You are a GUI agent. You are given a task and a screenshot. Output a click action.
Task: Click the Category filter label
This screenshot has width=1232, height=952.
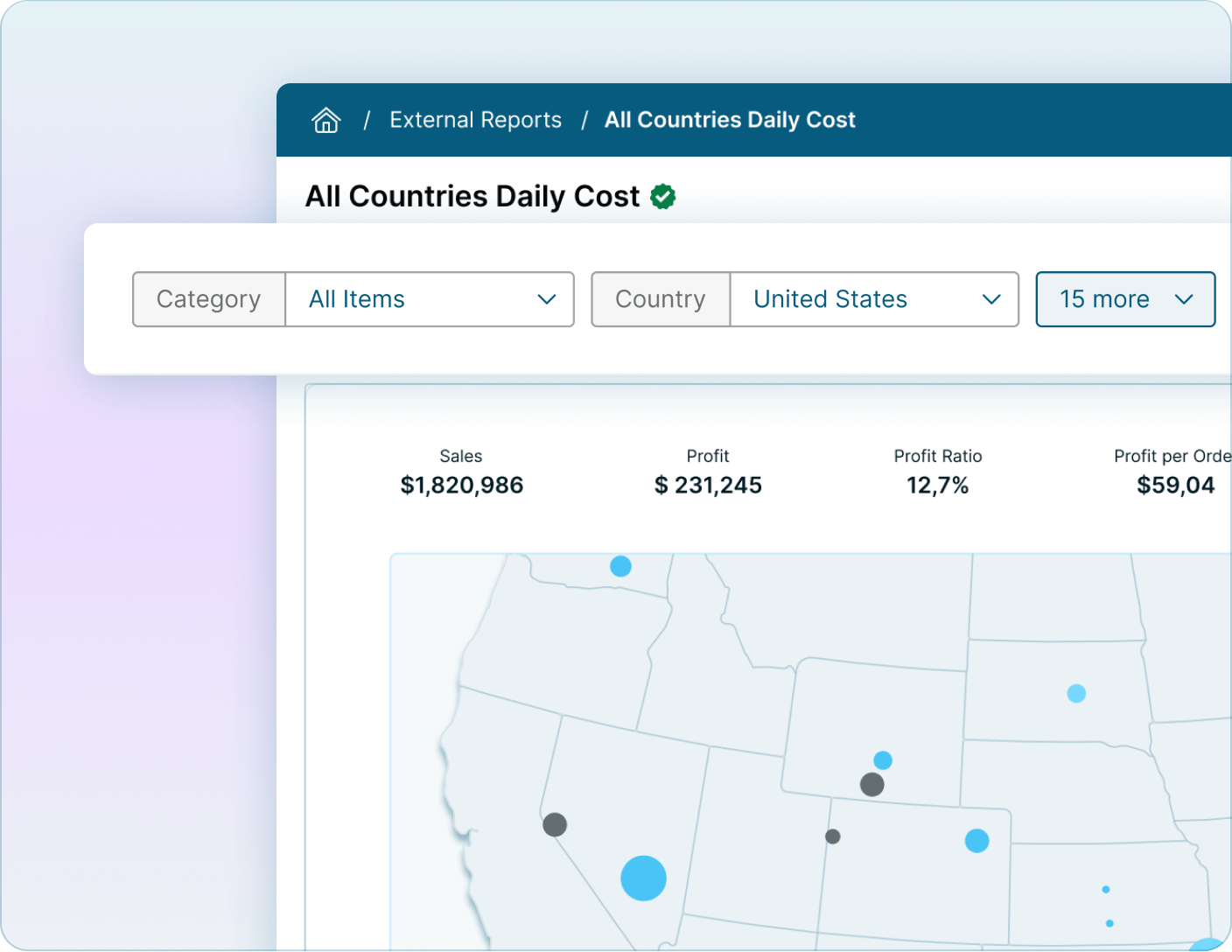click(209, 299)
